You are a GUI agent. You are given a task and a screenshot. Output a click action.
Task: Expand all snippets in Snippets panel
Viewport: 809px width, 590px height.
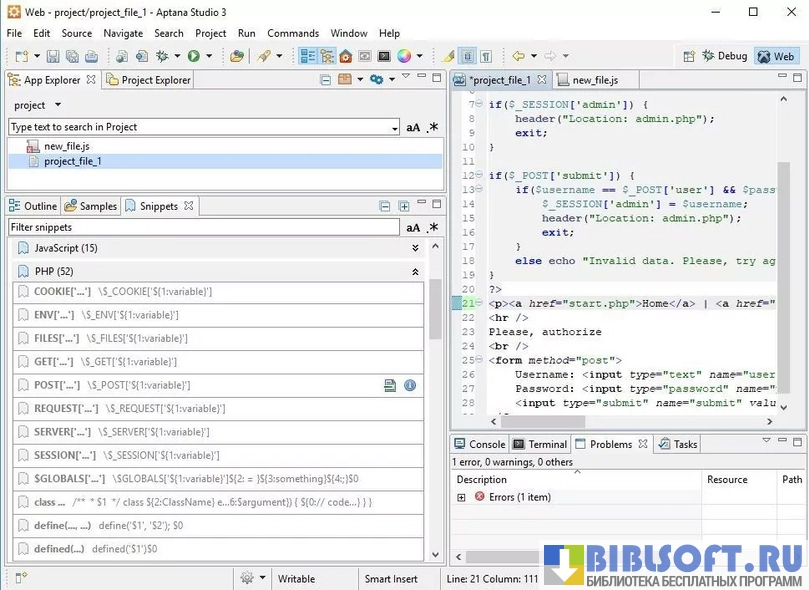point(404,207)
